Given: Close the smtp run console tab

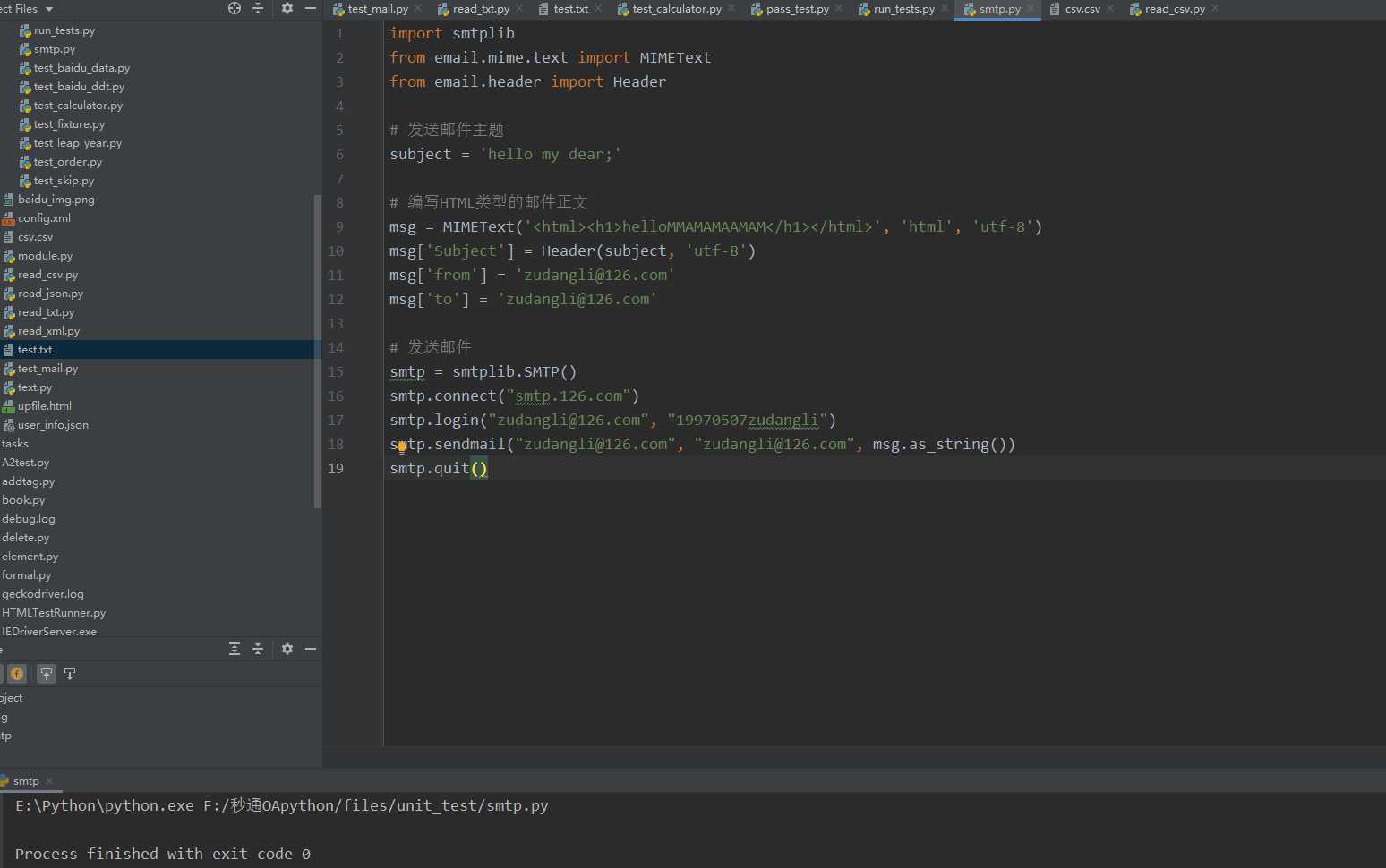Looking at the screenshot, I should pyautogui.click(x=49, y=781).
